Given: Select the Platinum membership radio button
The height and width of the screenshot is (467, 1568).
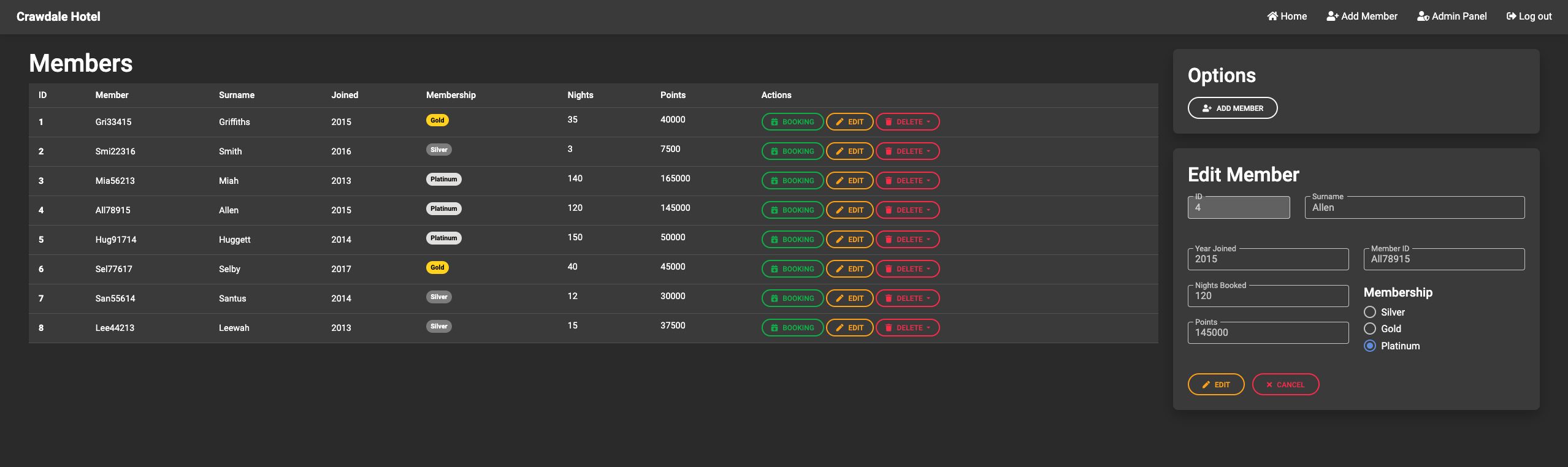Looking at the screenshot, I should 1370,346.
